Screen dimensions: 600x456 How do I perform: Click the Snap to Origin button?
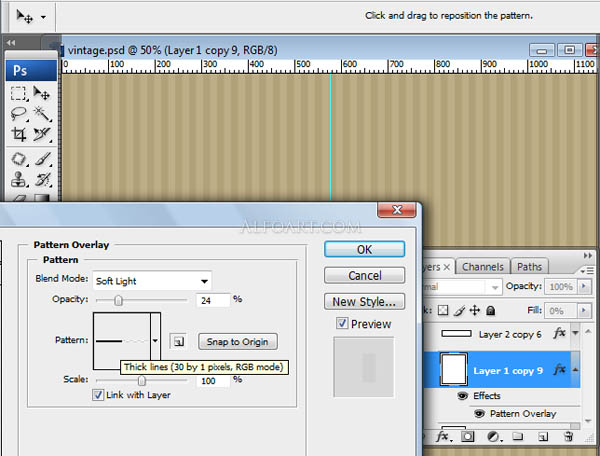[x=238, y=342]
